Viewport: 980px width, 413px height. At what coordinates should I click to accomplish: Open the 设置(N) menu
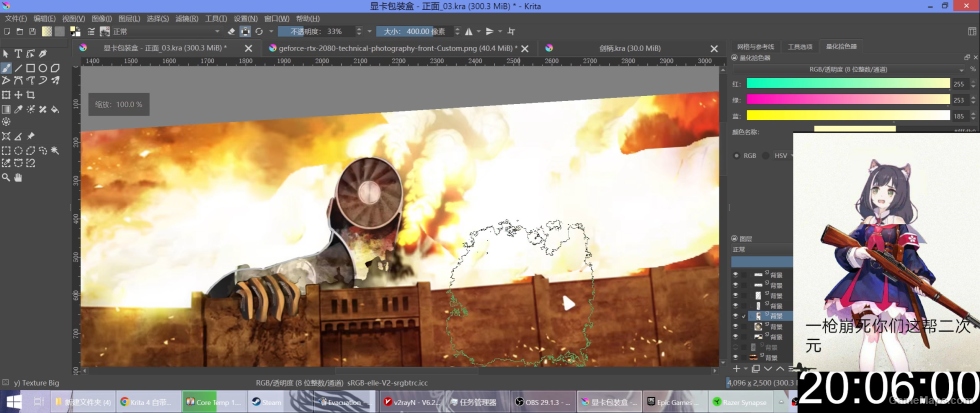coord(245,19)
